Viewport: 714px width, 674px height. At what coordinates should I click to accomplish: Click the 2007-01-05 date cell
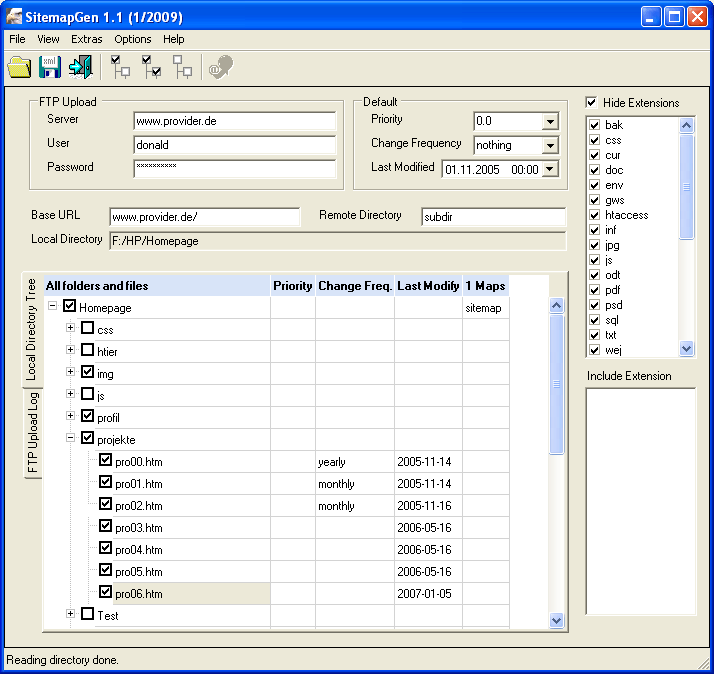click(428, 593)
